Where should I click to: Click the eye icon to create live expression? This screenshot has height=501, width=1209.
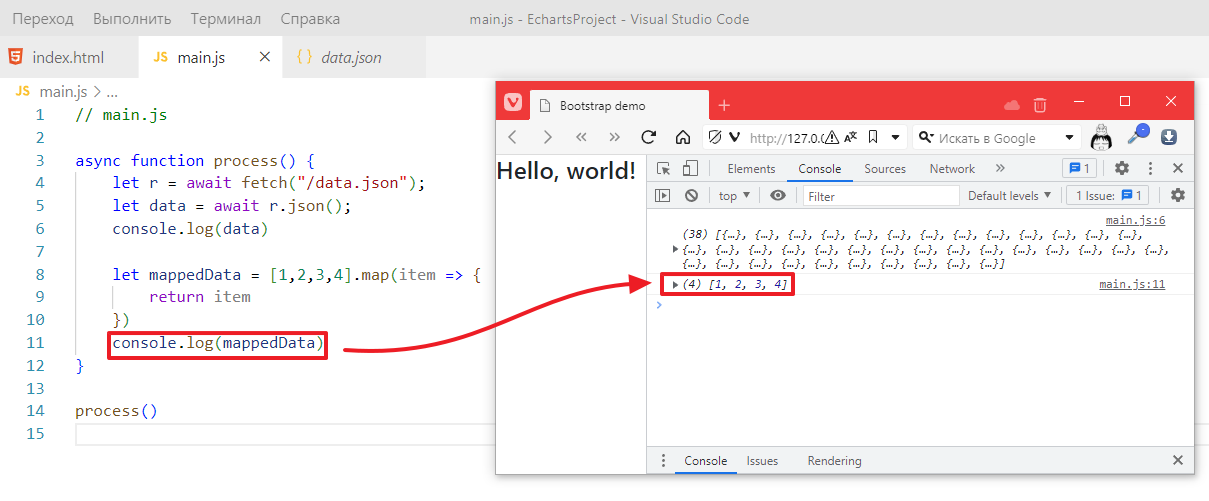[x=778, y=196]
